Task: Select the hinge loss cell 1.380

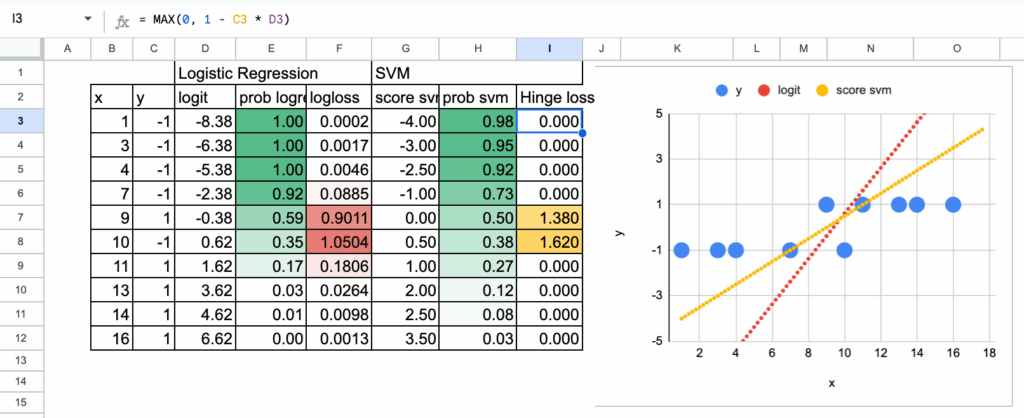Action: point(549,218)
